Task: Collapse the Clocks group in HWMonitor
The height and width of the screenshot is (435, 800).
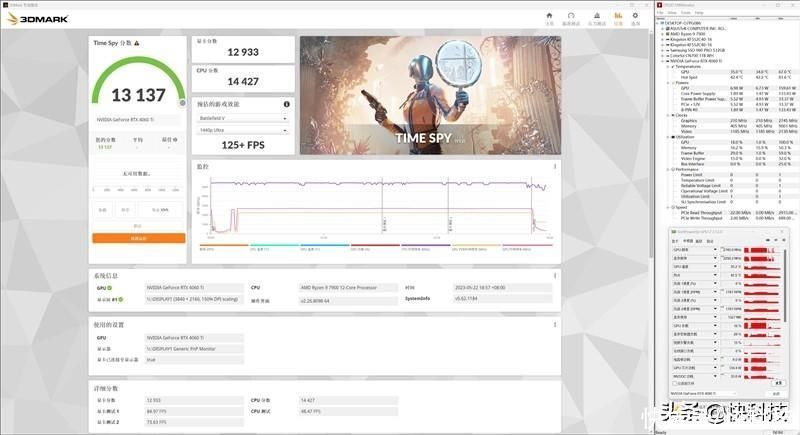Action: pos(668,115)
